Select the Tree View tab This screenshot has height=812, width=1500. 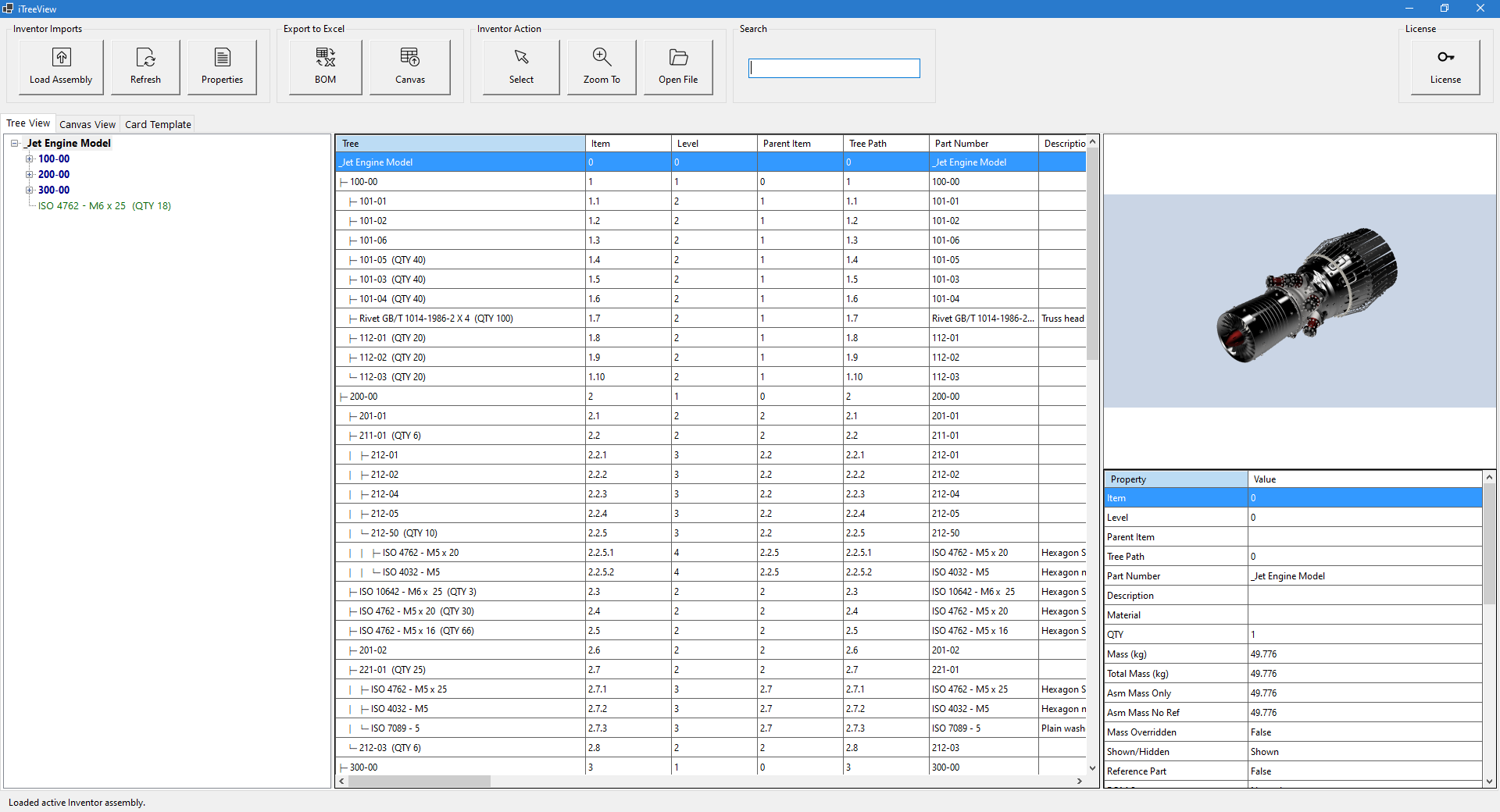(27, 123)
